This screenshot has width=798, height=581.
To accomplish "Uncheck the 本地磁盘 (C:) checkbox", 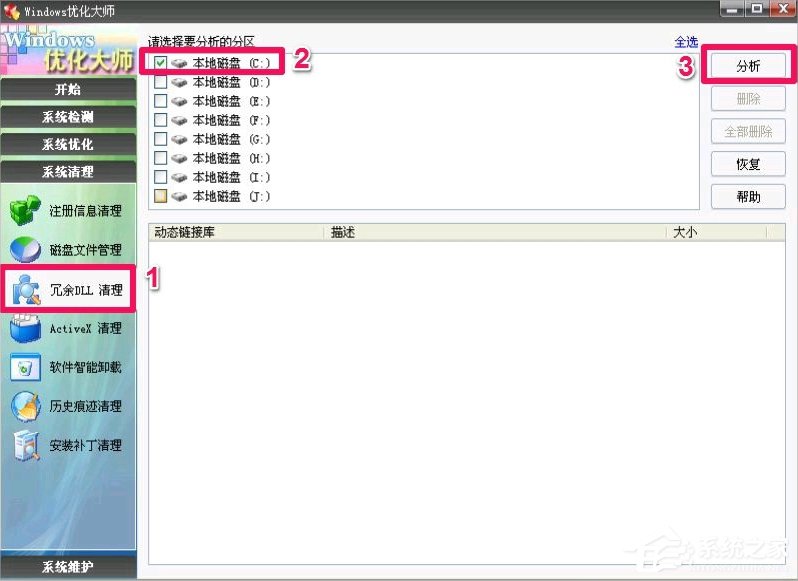I will click(x=160, y=63).
